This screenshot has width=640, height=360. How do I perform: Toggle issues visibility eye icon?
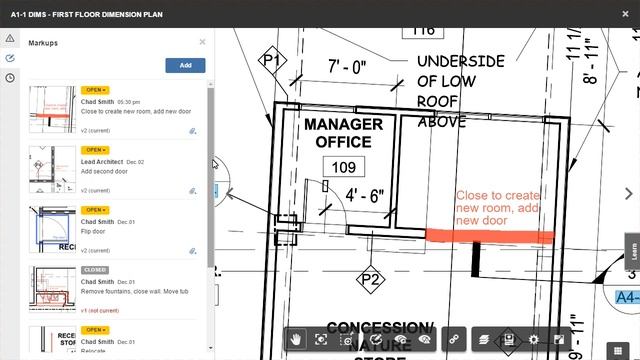pyautogui.click(x=425, y=339)
